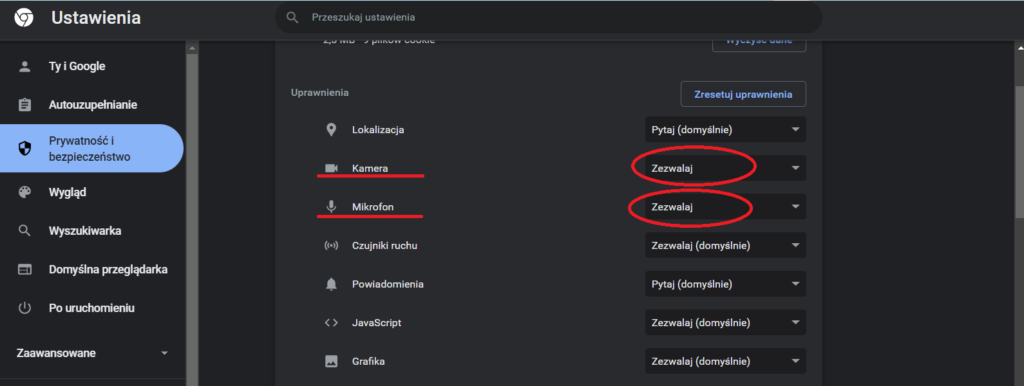This screenshot has width=1024, height=386.
Task: Click the Czujniki ruchu sensor icon
Action: [x=331, y=246]
